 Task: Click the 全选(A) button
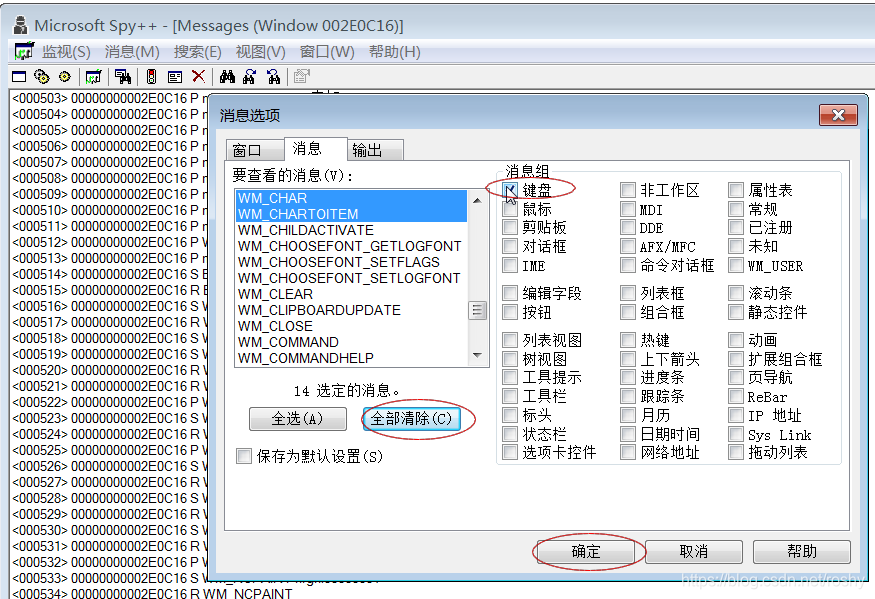[x=297, y=419]
